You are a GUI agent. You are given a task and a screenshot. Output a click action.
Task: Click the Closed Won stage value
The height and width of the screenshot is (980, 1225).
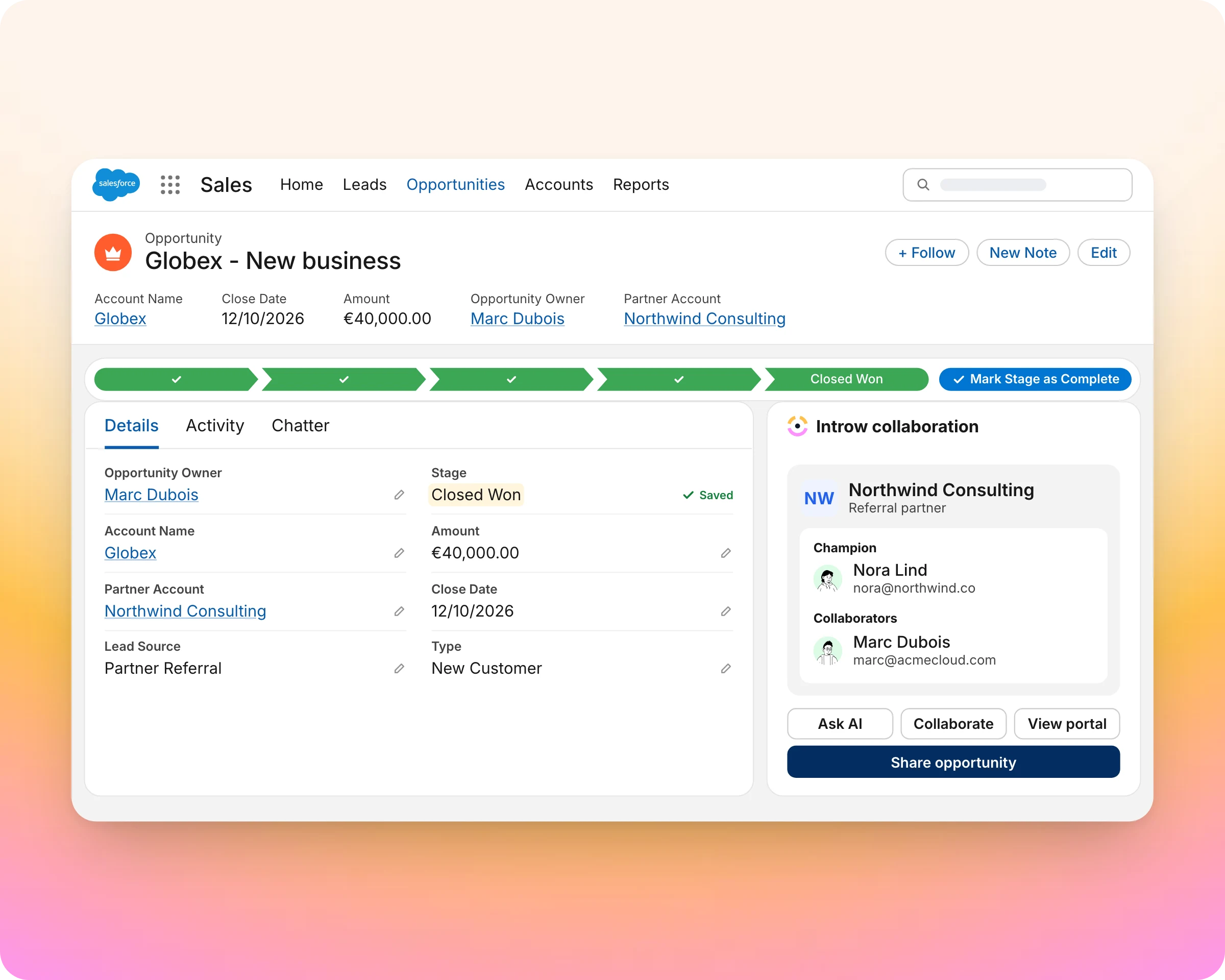(476, 495)
